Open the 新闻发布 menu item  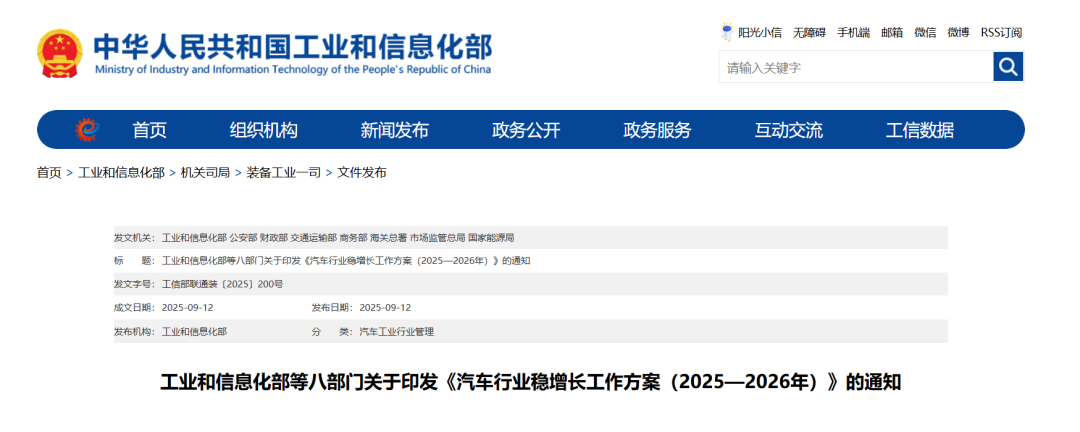(395, 130)
